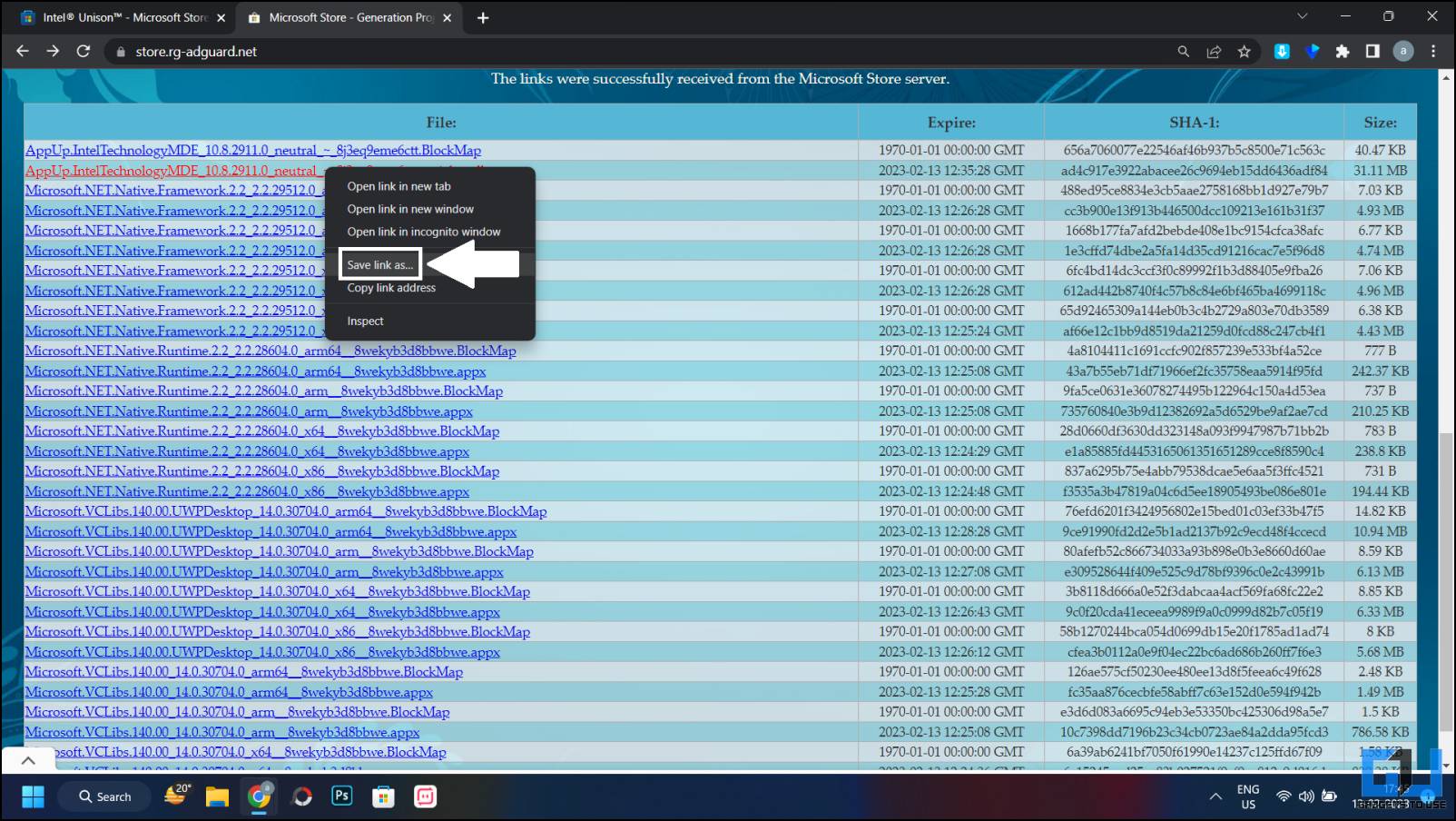Click the share page icon
Image resolution: width=1456 pixels, height=821 pixels.
1214,52
